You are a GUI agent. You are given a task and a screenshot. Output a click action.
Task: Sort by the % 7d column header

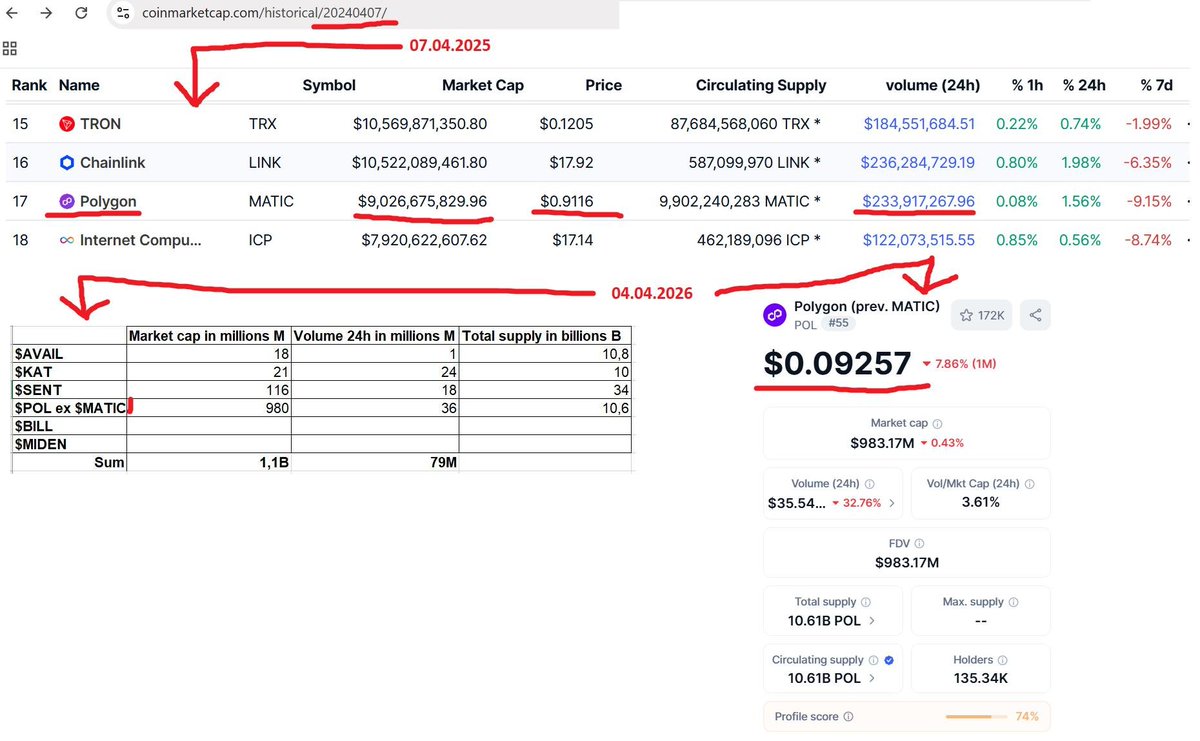[1156, 86]
